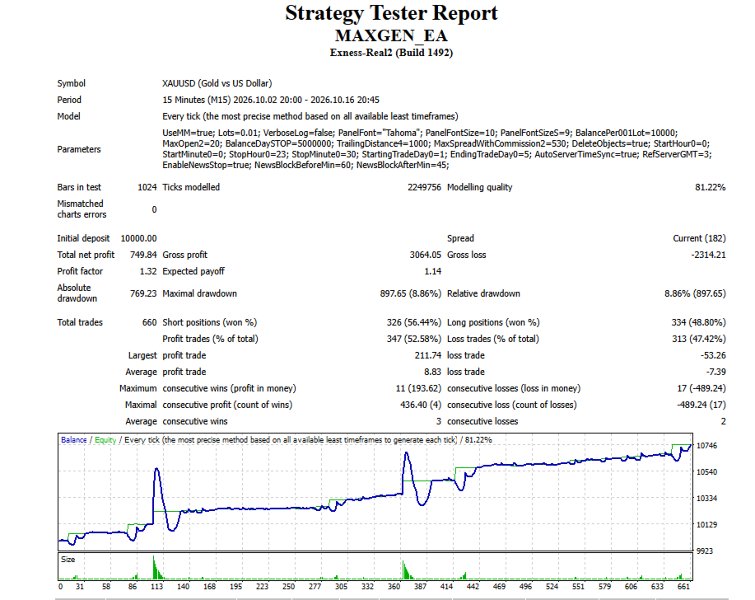This screenshot has width=755, height=600.
Task: Select the average loss trade -7.39 value
Action: [716, 372]
